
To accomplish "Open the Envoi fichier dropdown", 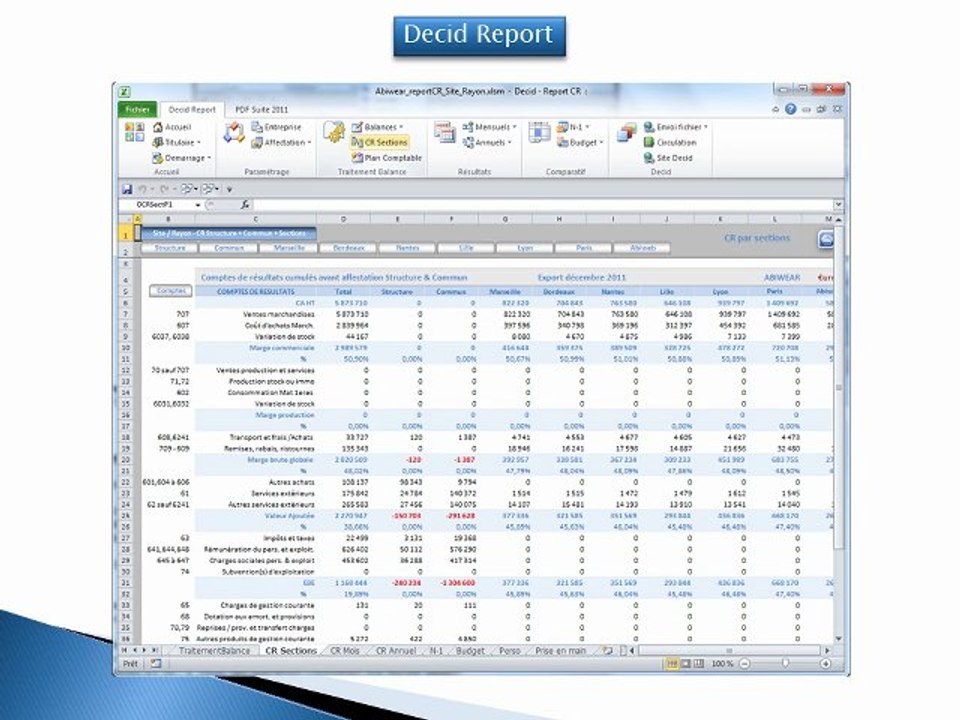I will point(676,127).
